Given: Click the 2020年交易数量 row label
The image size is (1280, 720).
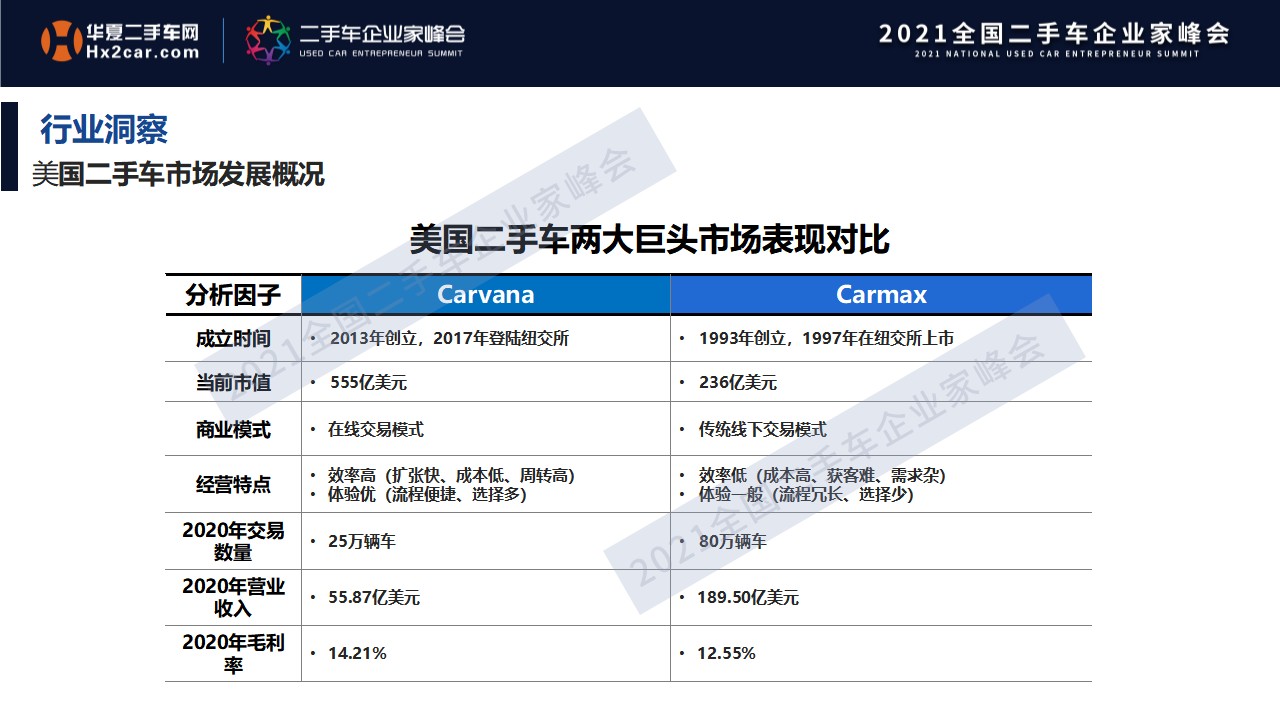Looking at the screenshot, I should 233,541.
